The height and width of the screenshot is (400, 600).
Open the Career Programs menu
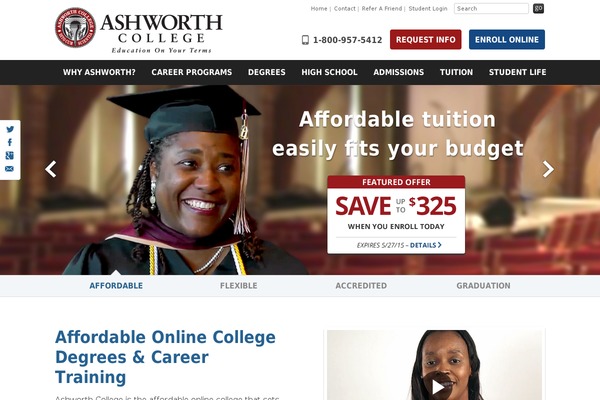(191, 72)
